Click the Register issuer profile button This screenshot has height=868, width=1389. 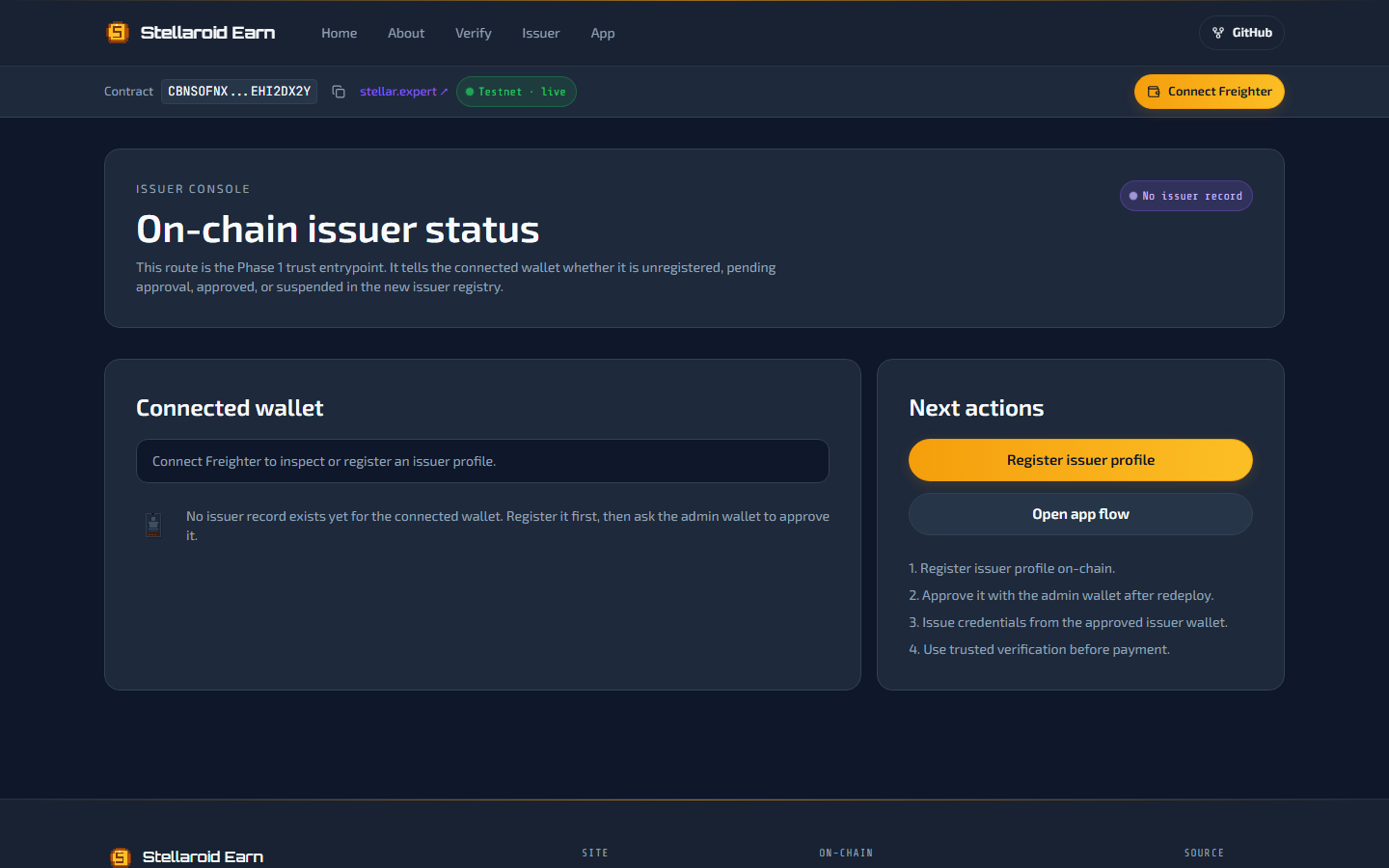point(1079,460)
